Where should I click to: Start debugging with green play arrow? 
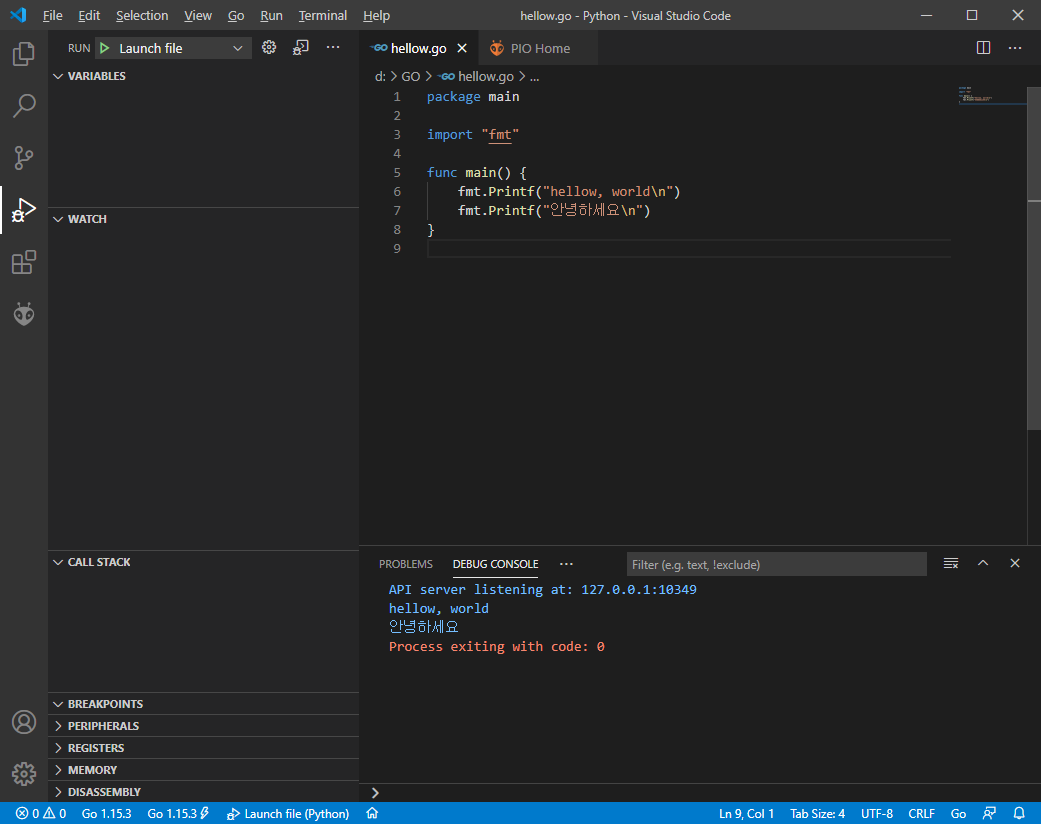click(x=104, y=48)
